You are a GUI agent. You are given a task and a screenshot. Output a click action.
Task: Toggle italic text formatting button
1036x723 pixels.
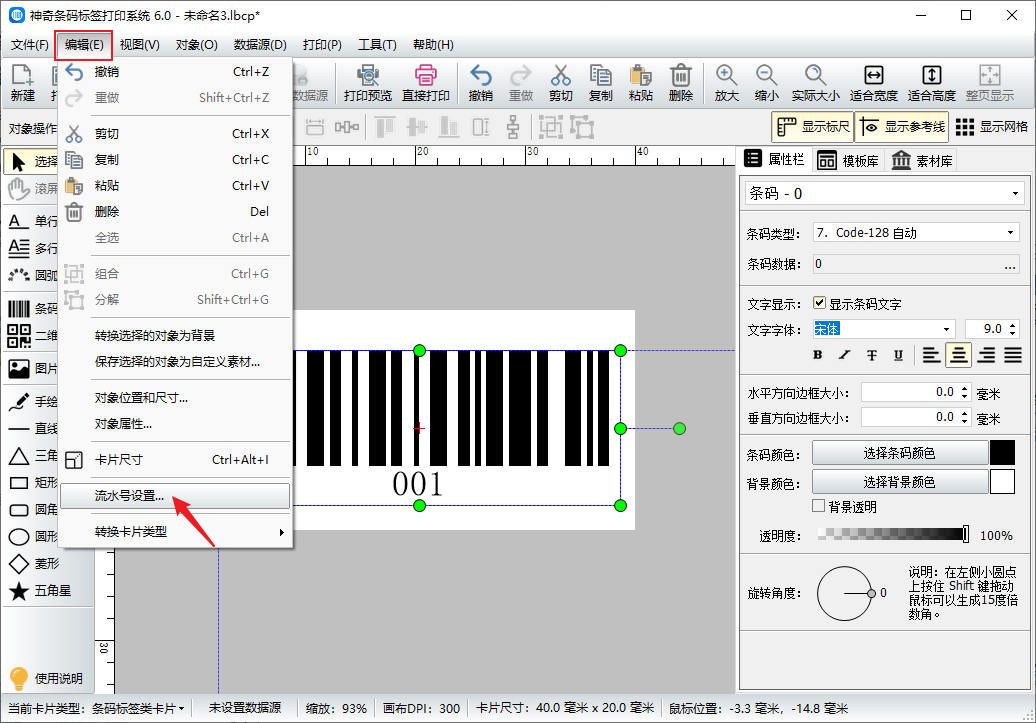pyautogui.click(x=844, y=355)
